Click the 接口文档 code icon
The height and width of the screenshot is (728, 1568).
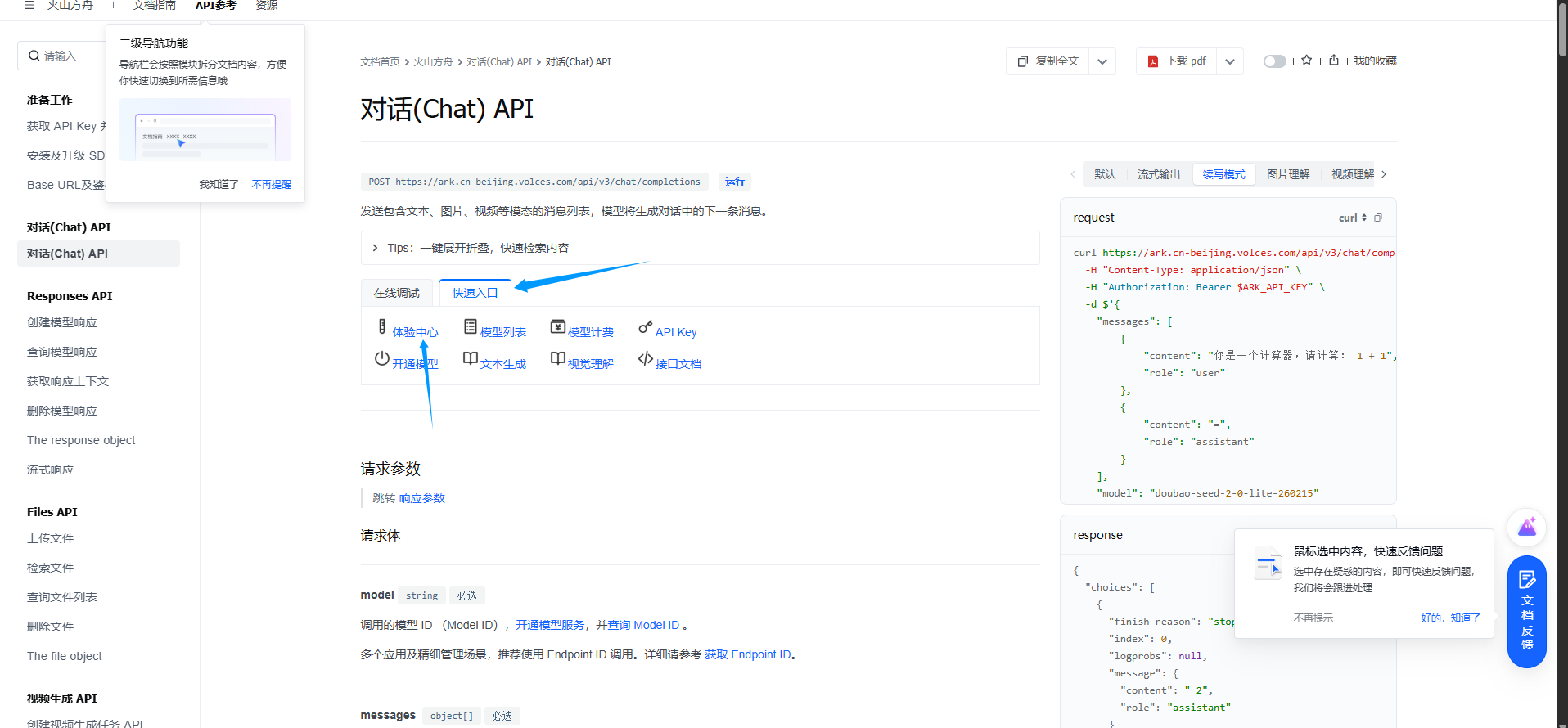click(x=646, y=358)
